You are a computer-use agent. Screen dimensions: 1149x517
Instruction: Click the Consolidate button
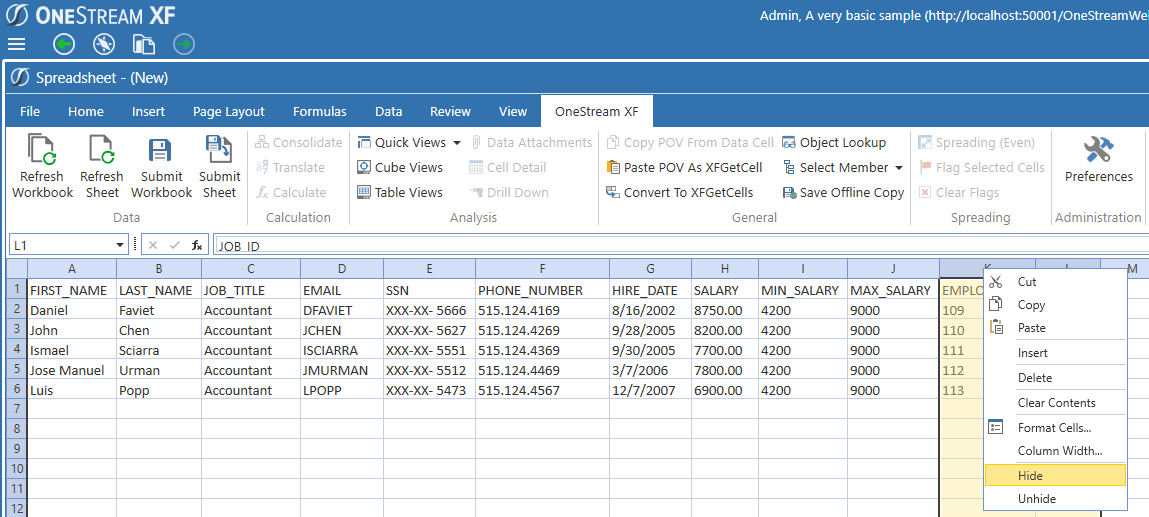tap(299, 143)
